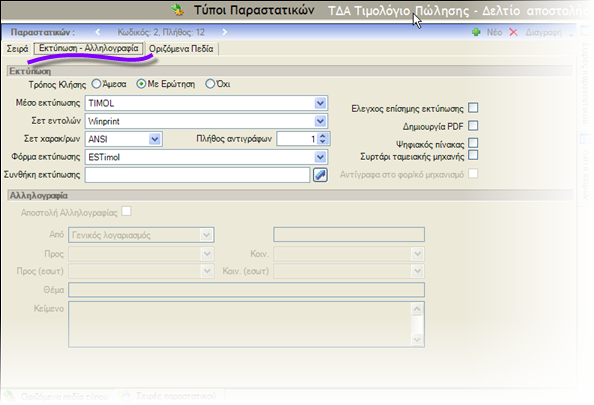Image resolution: width=594 pixels, height=405 pixels.
Task: Decrease Πλήθος αντιγράφων with down arrow
Action: coord(322,142)
